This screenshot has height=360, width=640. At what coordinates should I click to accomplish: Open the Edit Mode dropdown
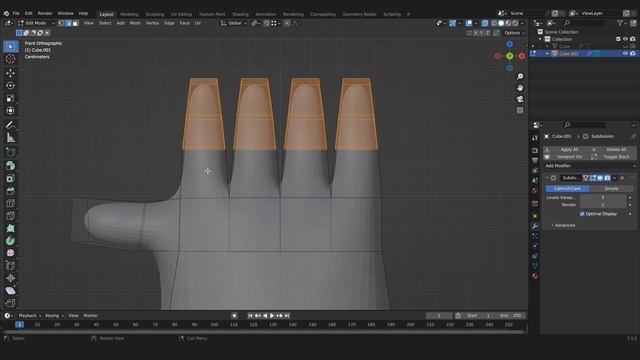coord(36,23)
